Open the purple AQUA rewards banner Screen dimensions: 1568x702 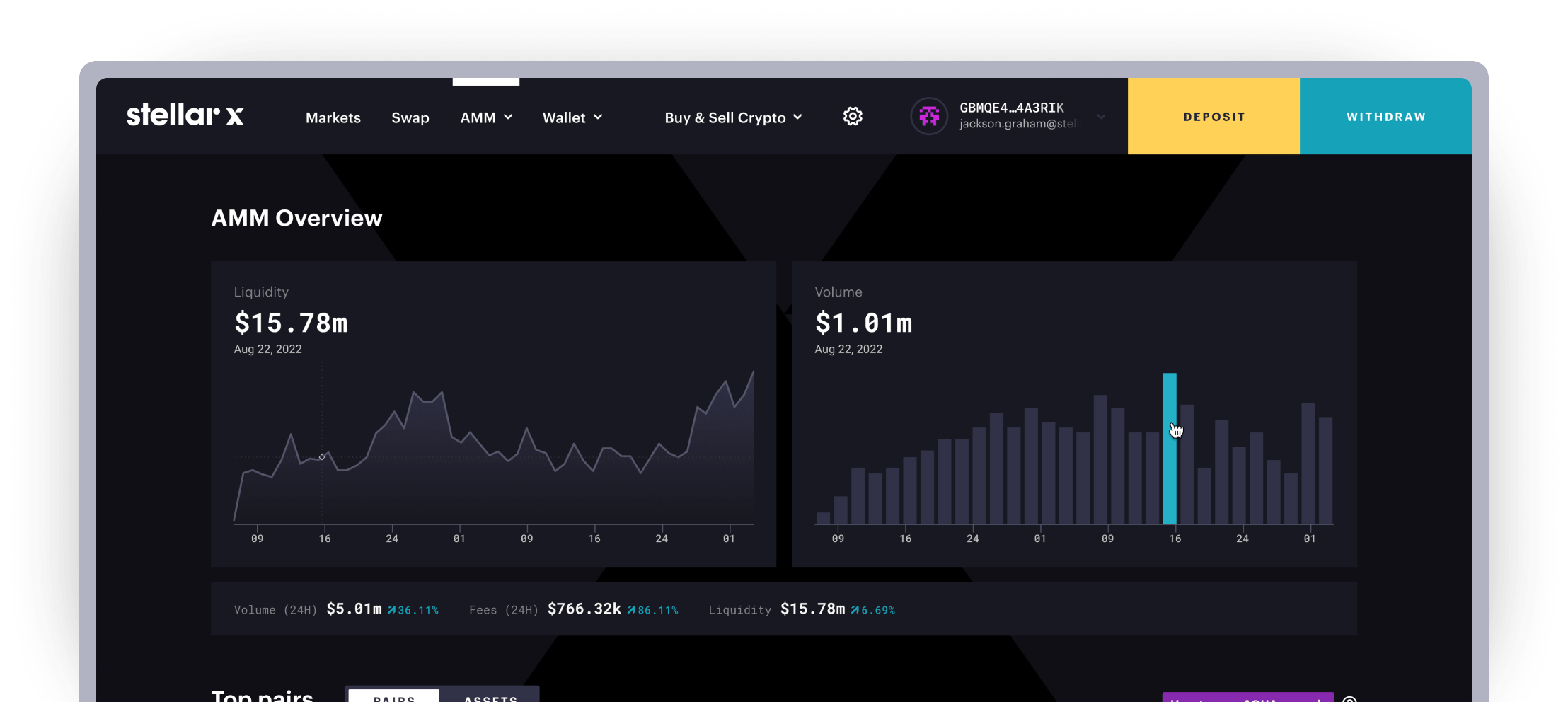1248,697
